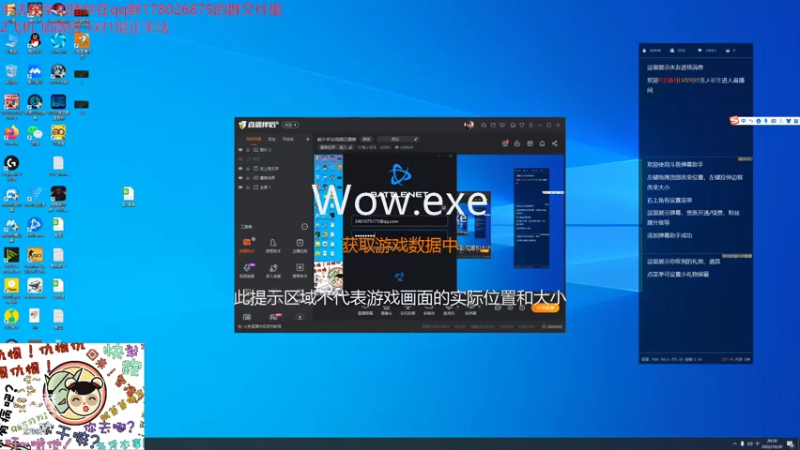Image resolution: width=800 pixels, height=450 pixels.
Task: Open the second tool in toolbox top row
Action: pos(273,245)
